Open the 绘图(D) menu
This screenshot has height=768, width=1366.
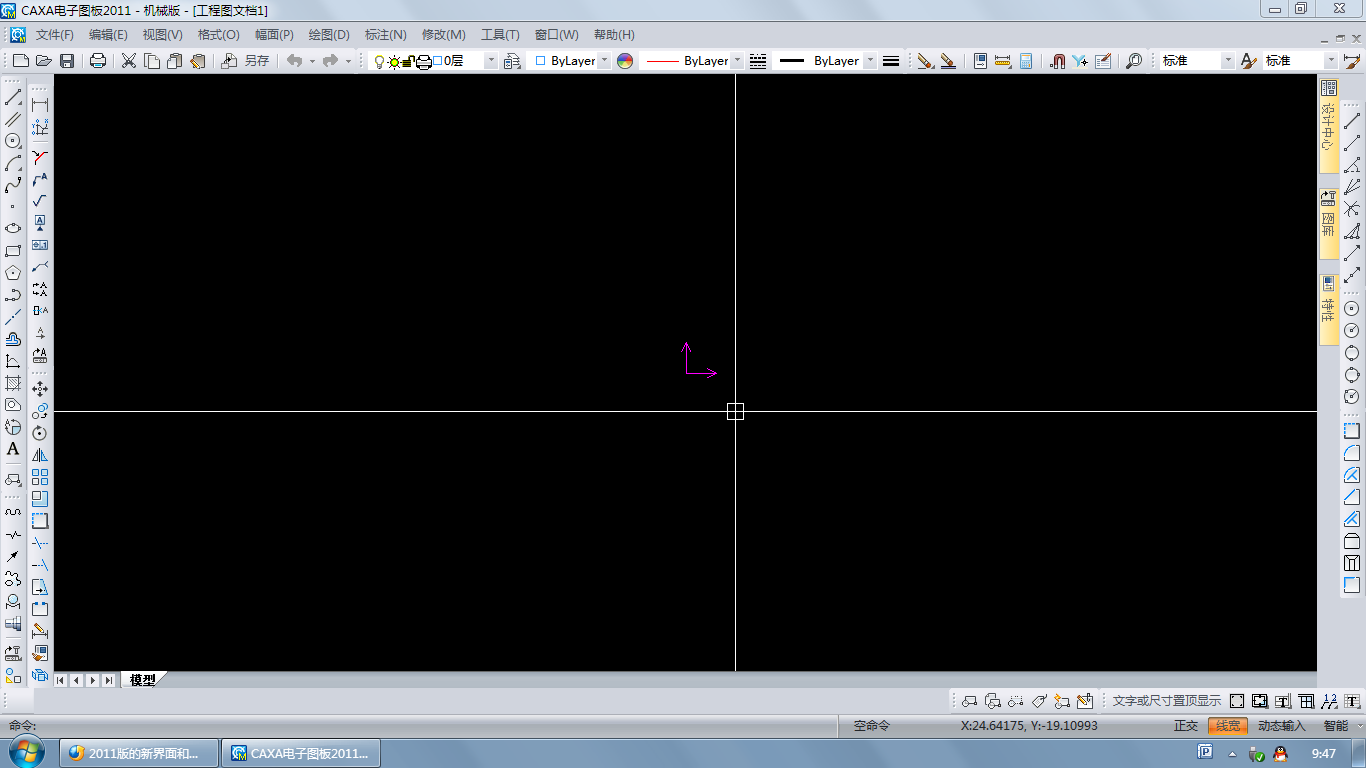click(329, 35)
